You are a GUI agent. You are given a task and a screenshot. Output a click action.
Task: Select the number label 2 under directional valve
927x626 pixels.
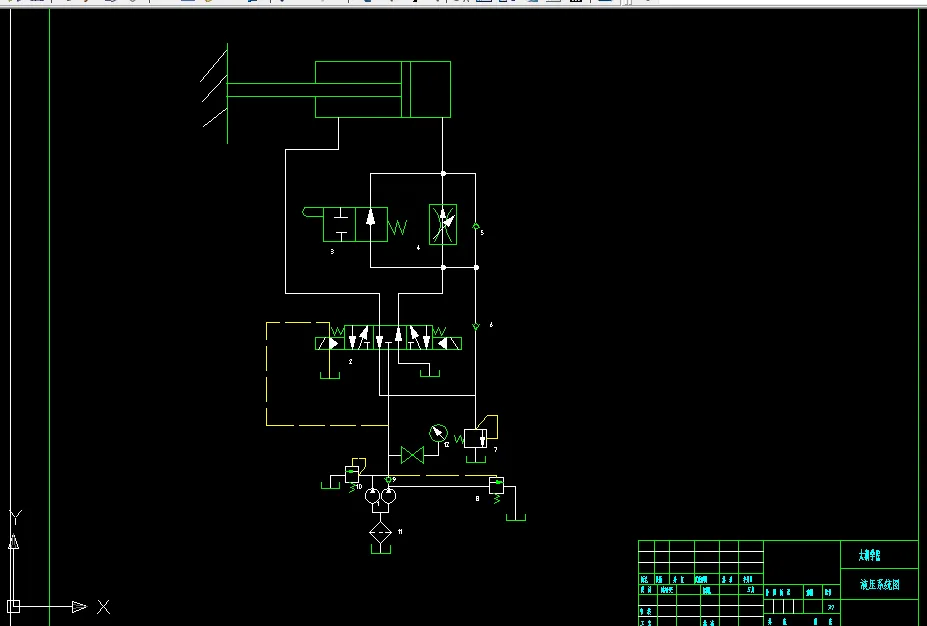(350, 361)
